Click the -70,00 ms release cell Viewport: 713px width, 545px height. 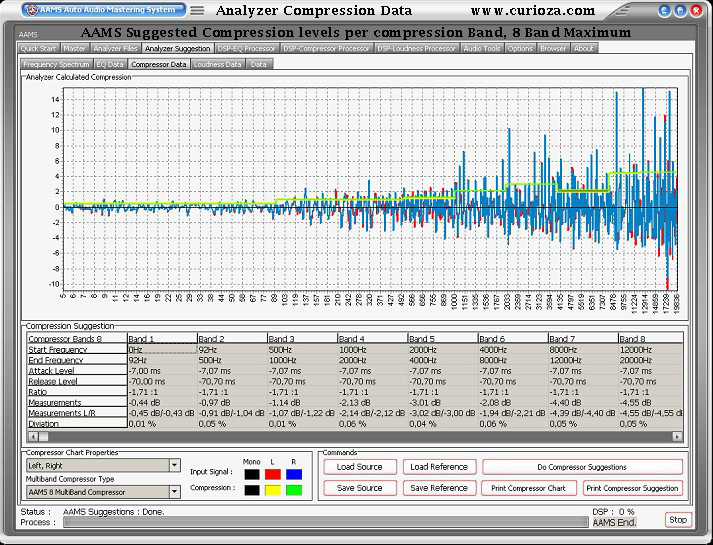162,381
